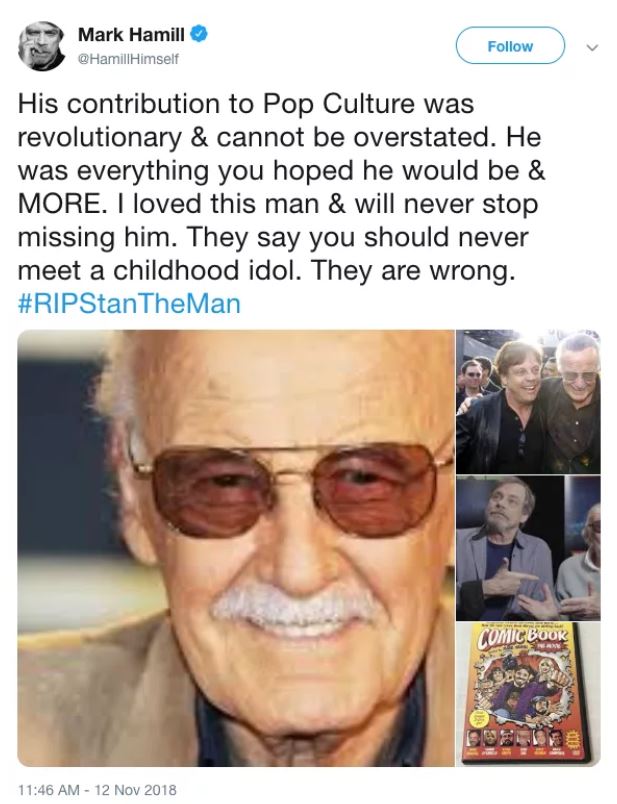
Task: View the top-right photo of two men smiling
Action: pyautogui.click(x=527, y=400)
